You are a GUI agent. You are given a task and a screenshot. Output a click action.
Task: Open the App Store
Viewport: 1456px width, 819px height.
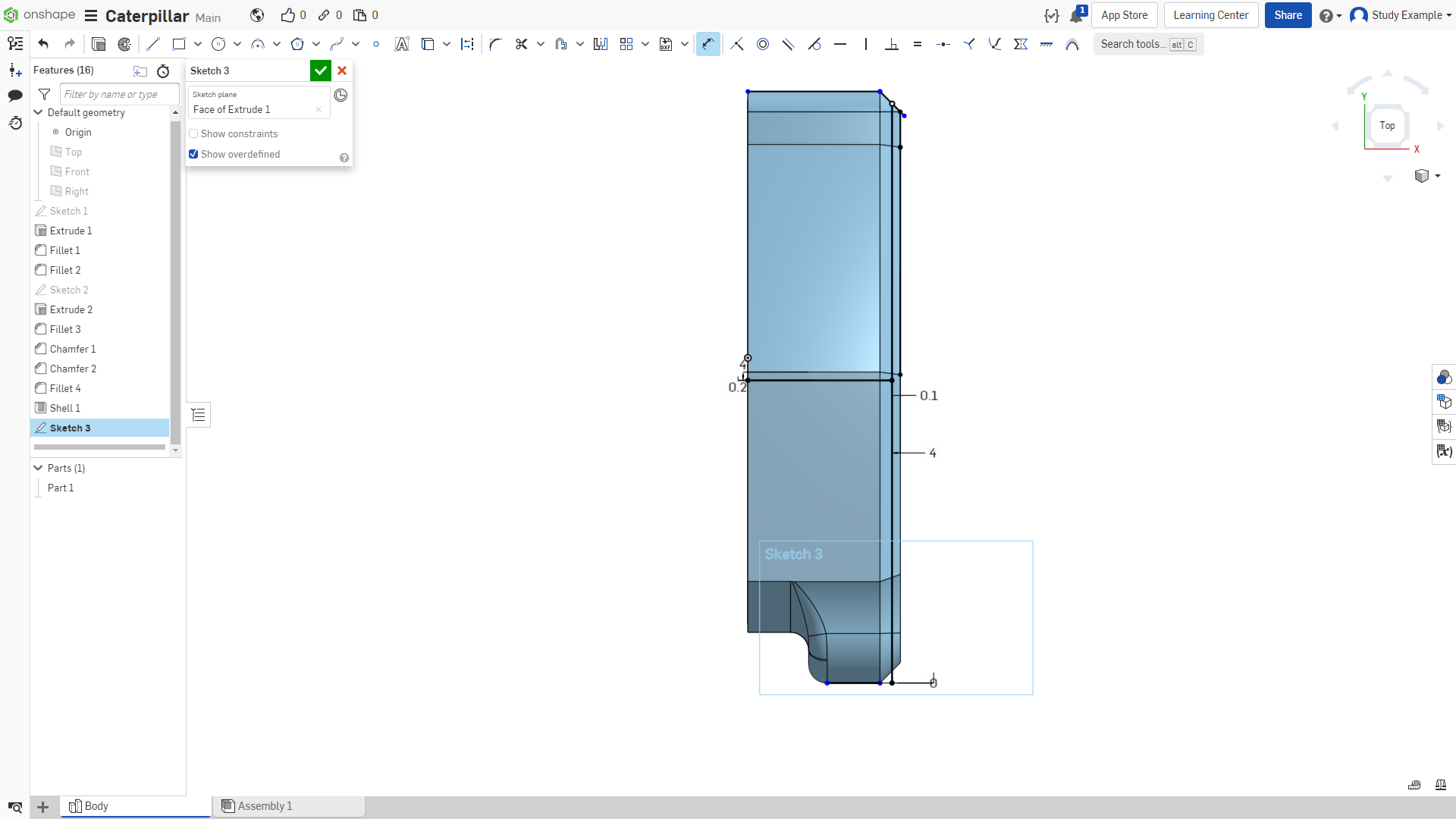[1124, 15]
